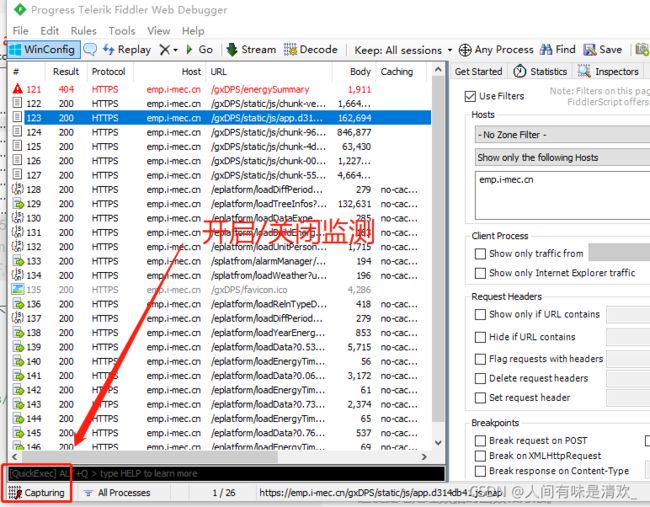Sort sessions by Host column header
The image size is (650, 507).
tap(170, 72)
